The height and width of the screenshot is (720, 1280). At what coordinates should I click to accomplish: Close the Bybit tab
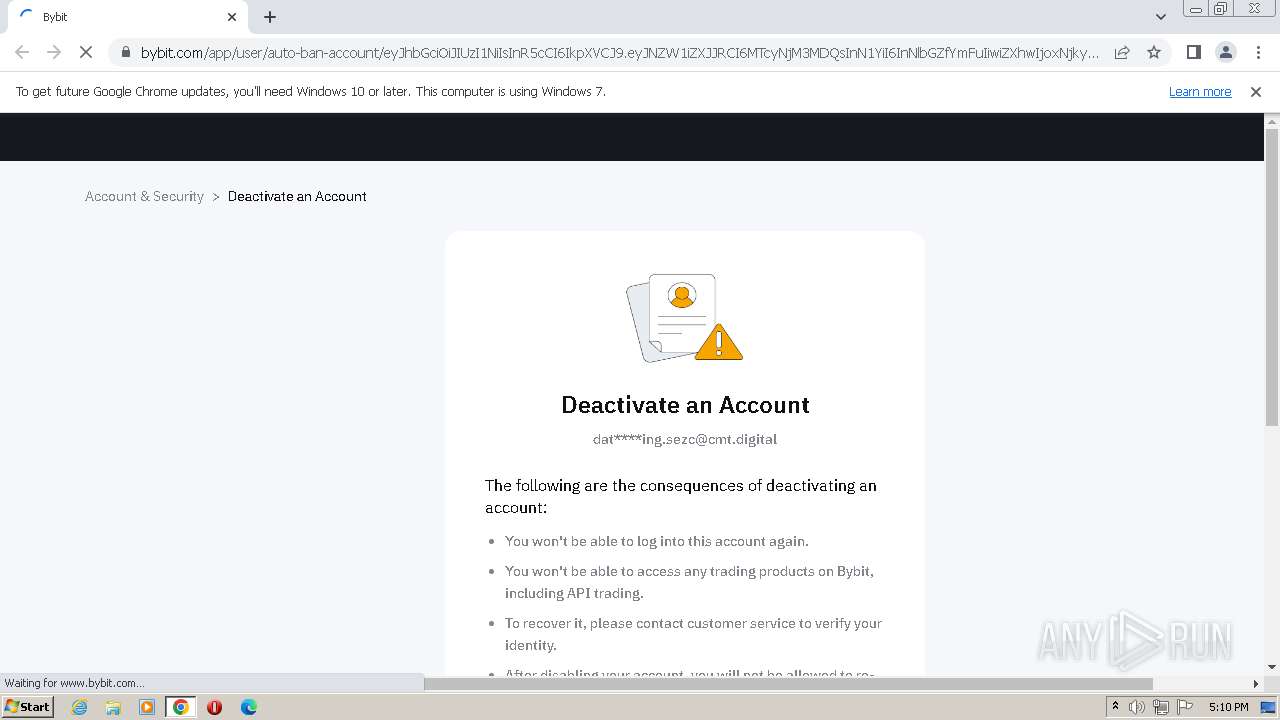coord(232,17)
